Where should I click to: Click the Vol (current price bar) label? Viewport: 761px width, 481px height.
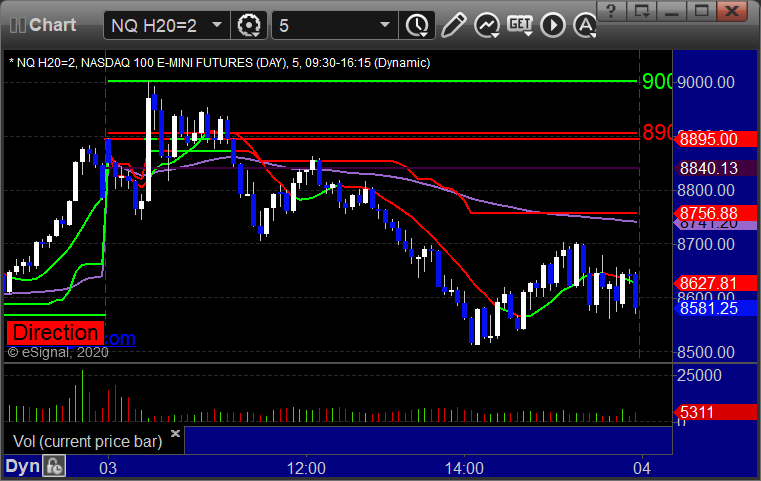(x=87, y=442)
